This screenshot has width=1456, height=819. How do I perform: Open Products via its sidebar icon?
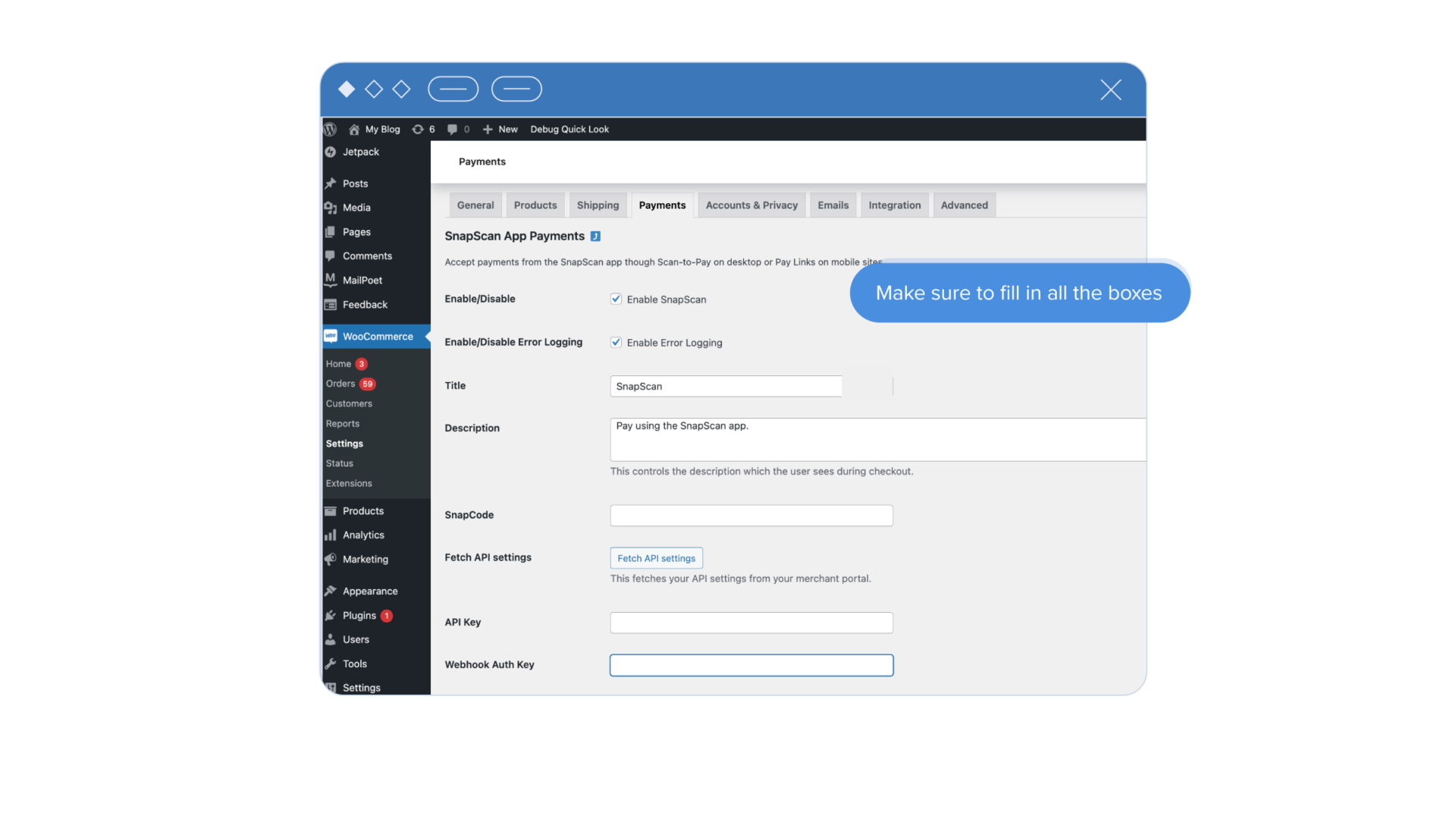(x=331, y=510)
